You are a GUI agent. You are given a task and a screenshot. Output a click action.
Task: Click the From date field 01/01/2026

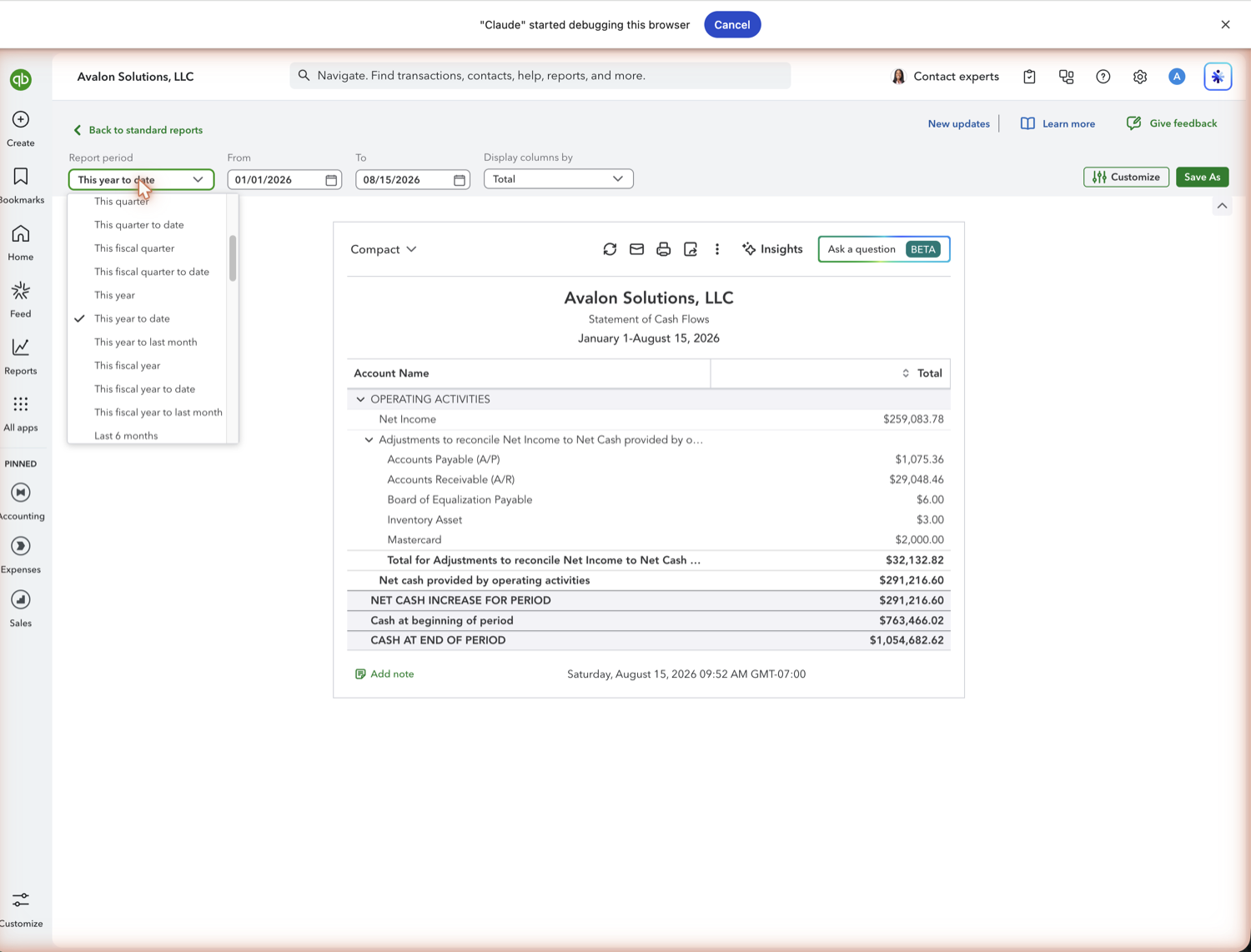click(284, 180)
